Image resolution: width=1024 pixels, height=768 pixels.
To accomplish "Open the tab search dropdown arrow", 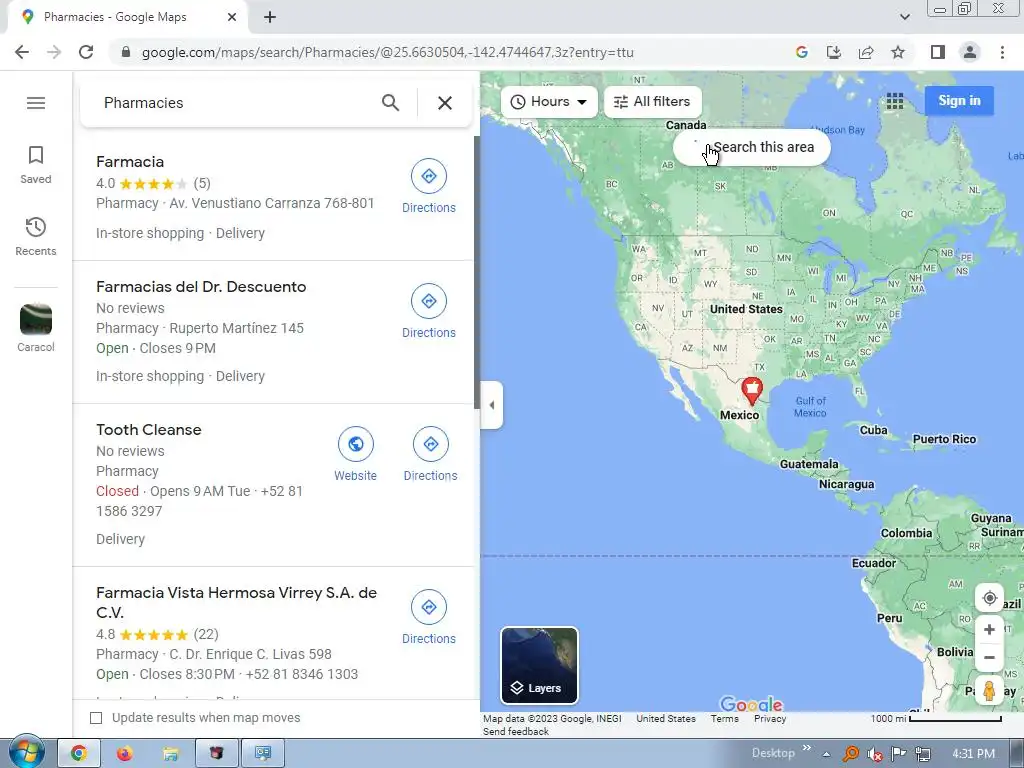I will [904, 18].
